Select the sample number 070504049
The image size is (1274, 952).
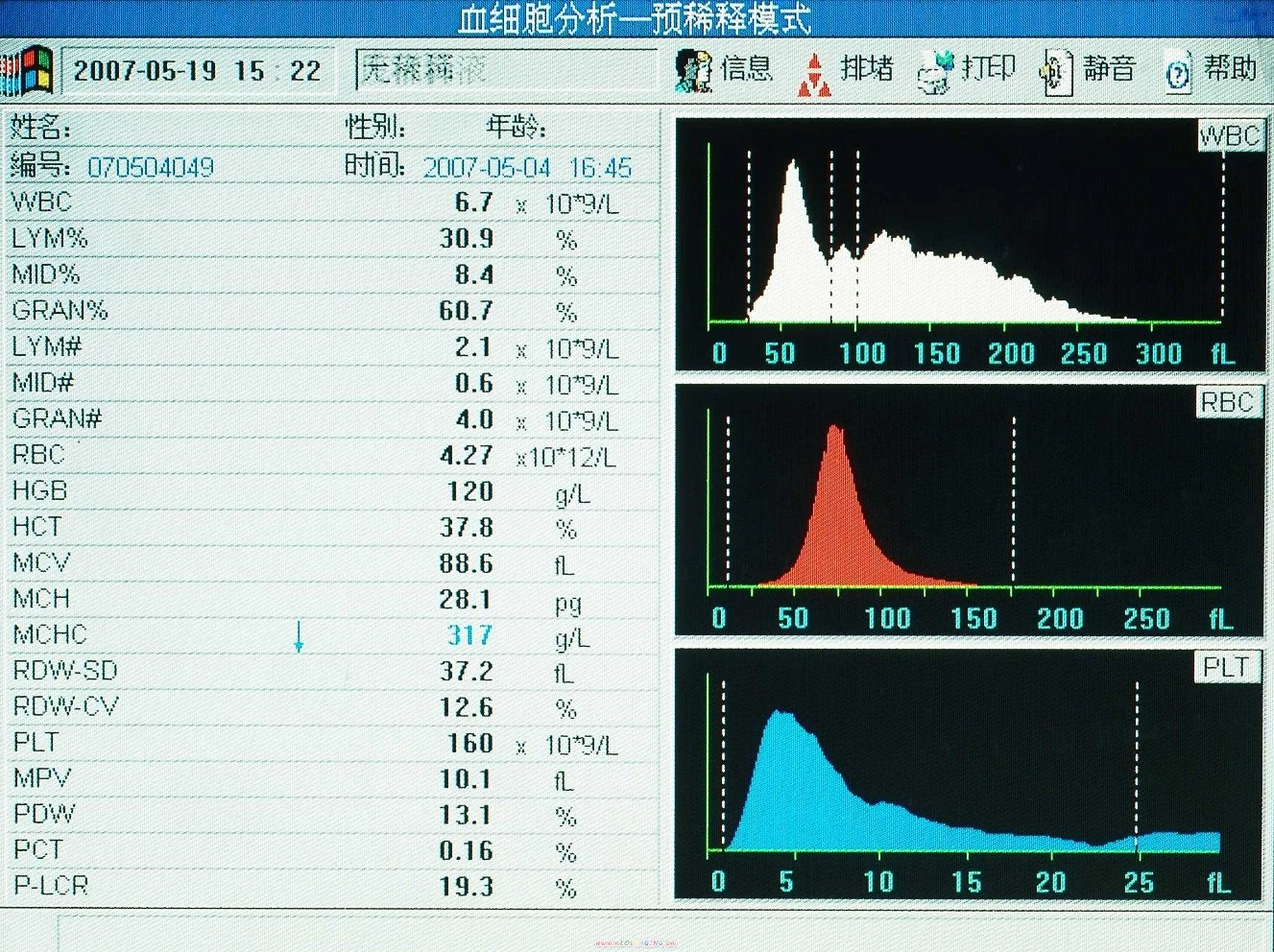click(151, 168)
